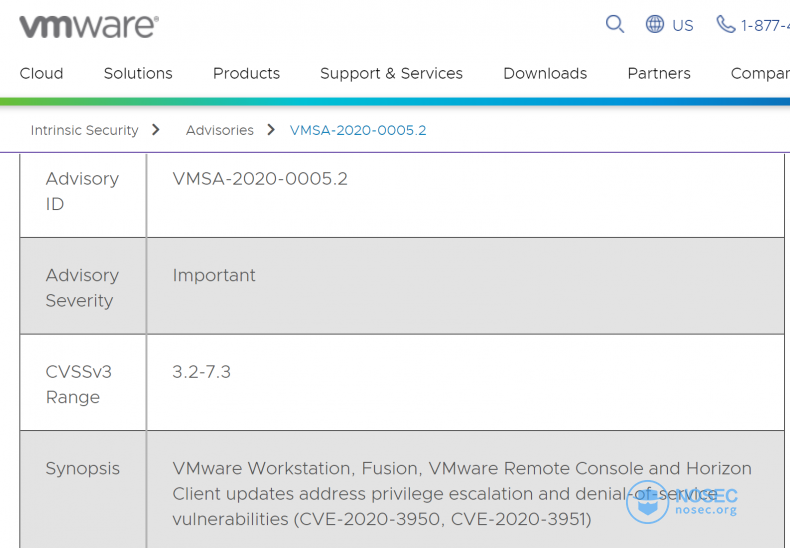Viewport: 790px width, 548px height.
Task: Open the Downloads menu
Action: (545, 74)
